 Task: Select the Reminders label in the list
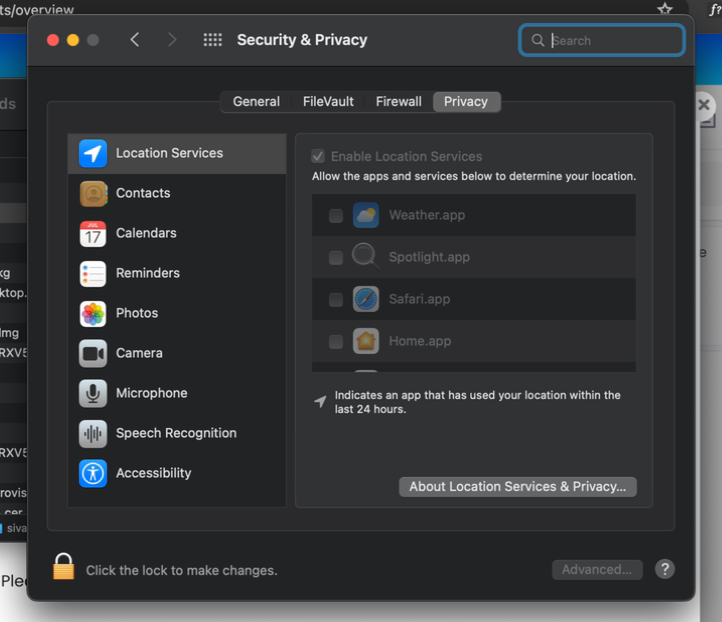pyautogui.click(x=148, y=273)
